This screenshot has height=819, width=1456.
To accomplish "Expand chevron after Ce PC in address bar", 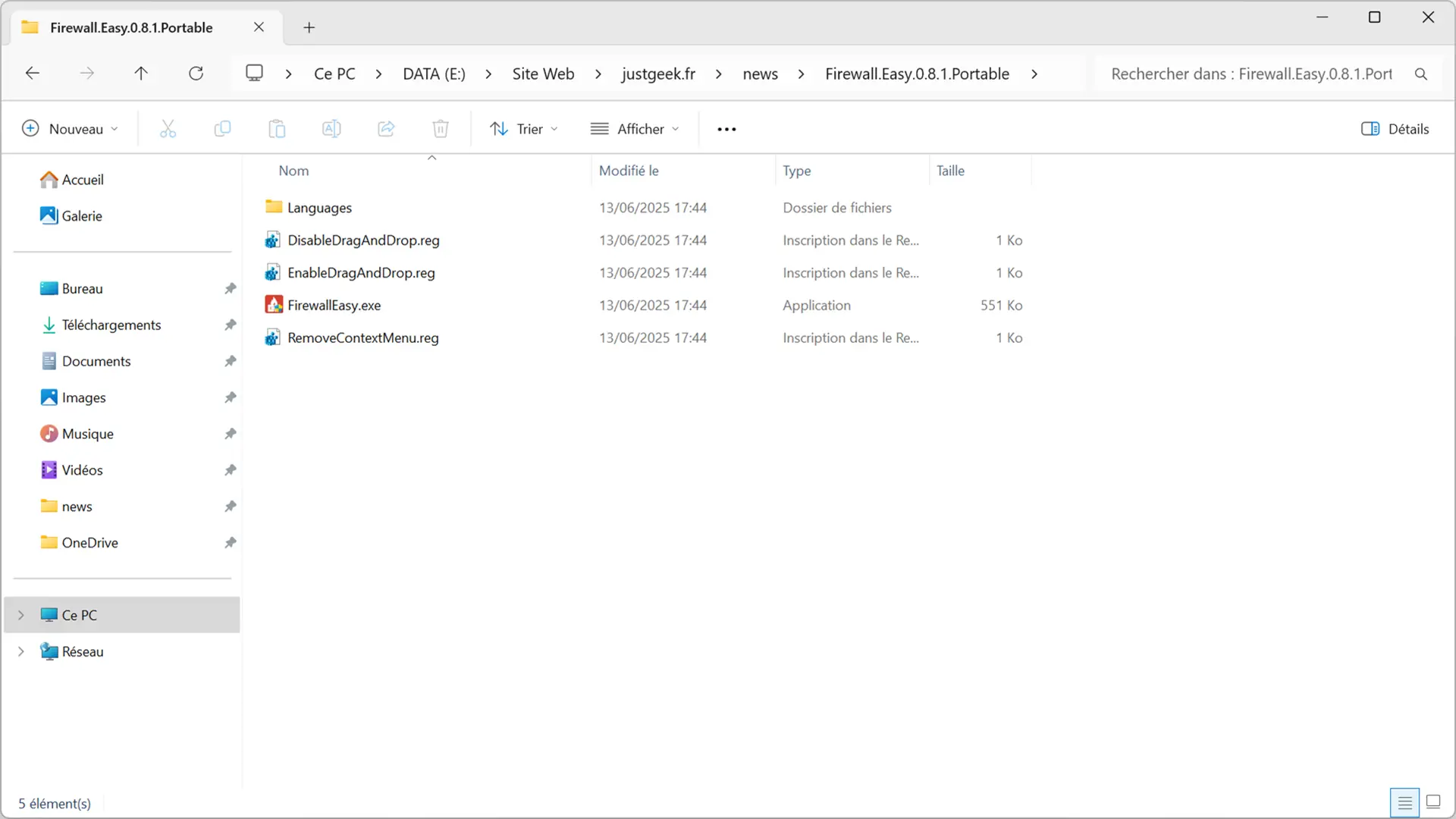I will pyautogui.click(x=378, y=74).
